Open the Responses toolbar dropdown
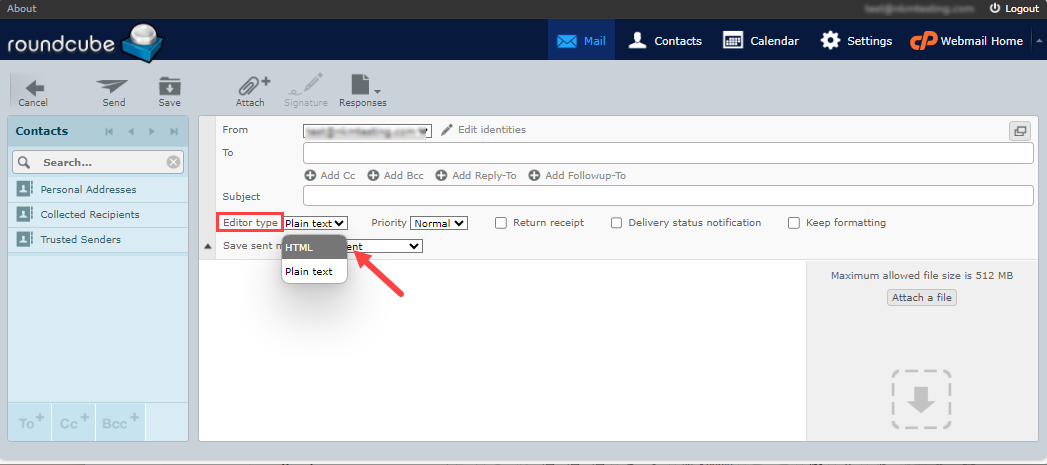This screenshot has height=465, width=1047. 362,88
